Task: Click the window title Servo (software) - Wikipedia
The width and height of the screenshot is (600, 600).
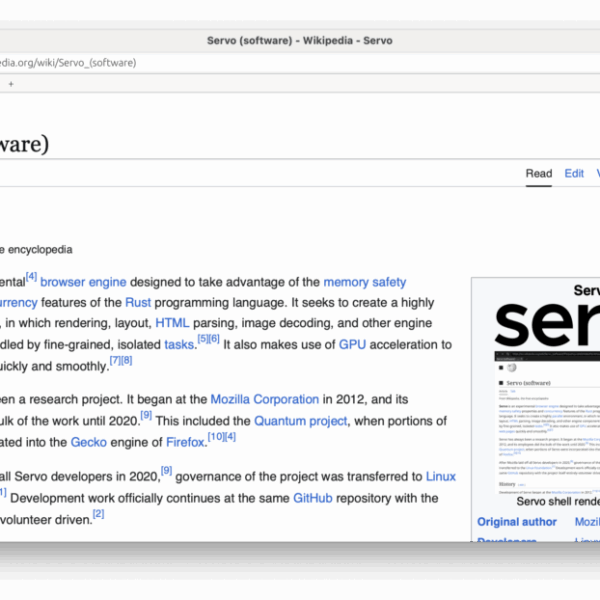Action: [x=300, y=41]
